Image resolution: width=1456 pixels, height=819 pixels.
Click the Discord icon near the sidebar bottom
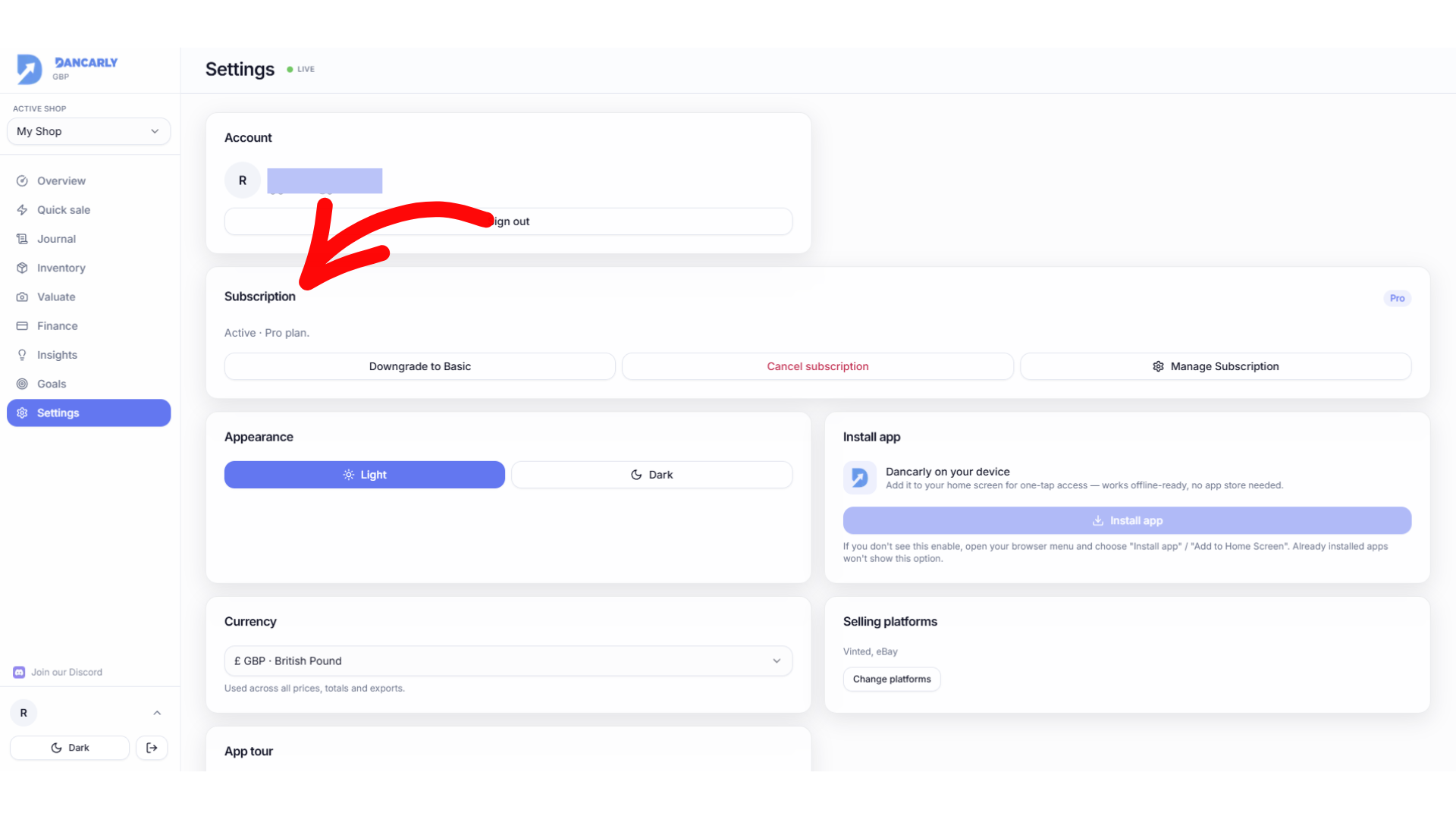tap(19, 673)
